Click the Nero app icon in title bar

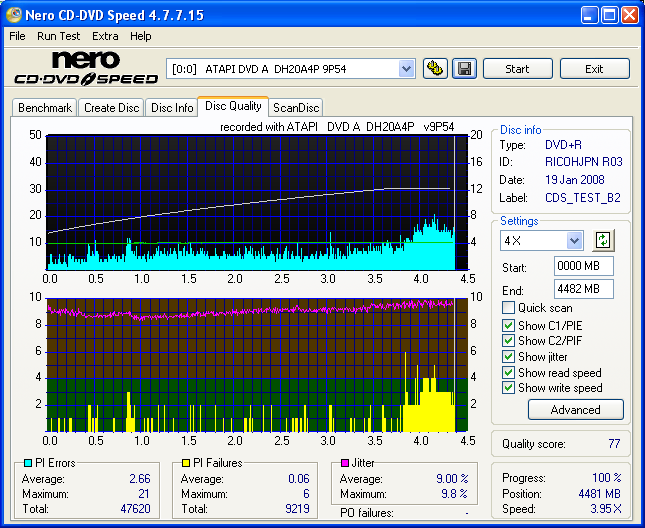pyautogui.click(x=14, y=15)
